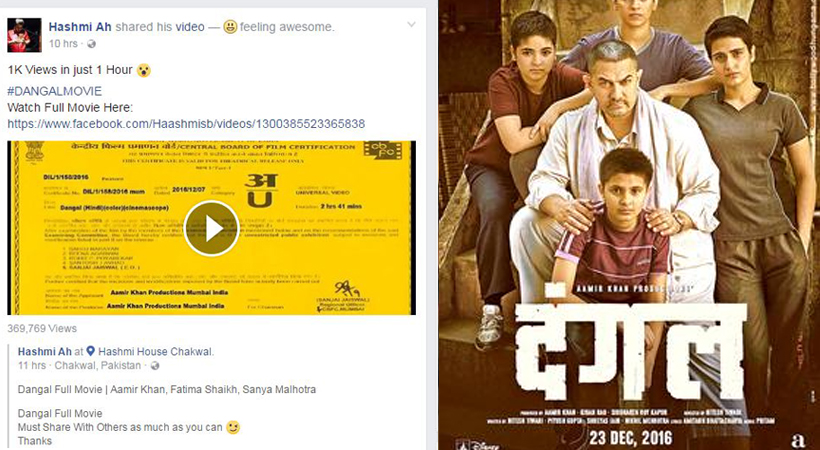Click the 369,769 Views count
Image resolution: width=820 pixels, height=450 pixels.
tap(42, 329)
